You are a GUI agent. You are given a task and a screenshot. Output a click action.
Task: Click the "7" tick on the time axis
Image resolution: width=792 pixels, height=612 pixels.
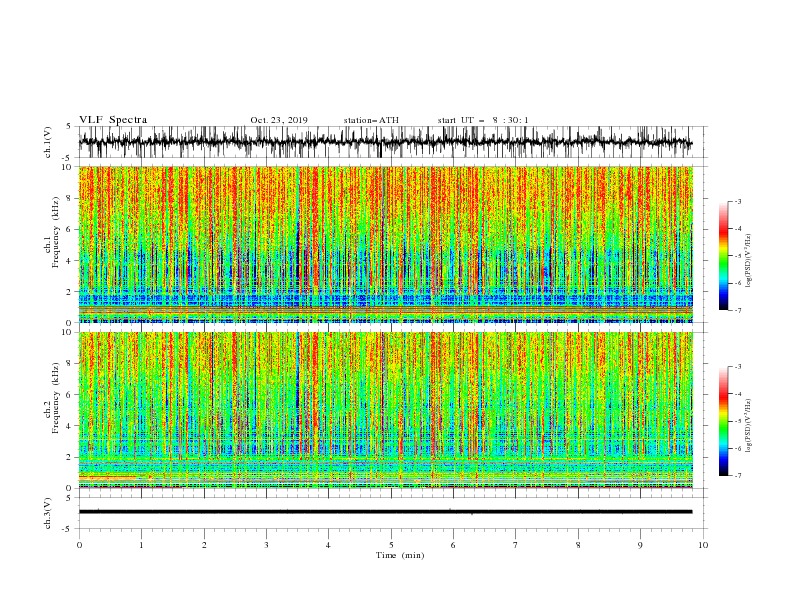(516, 545)
